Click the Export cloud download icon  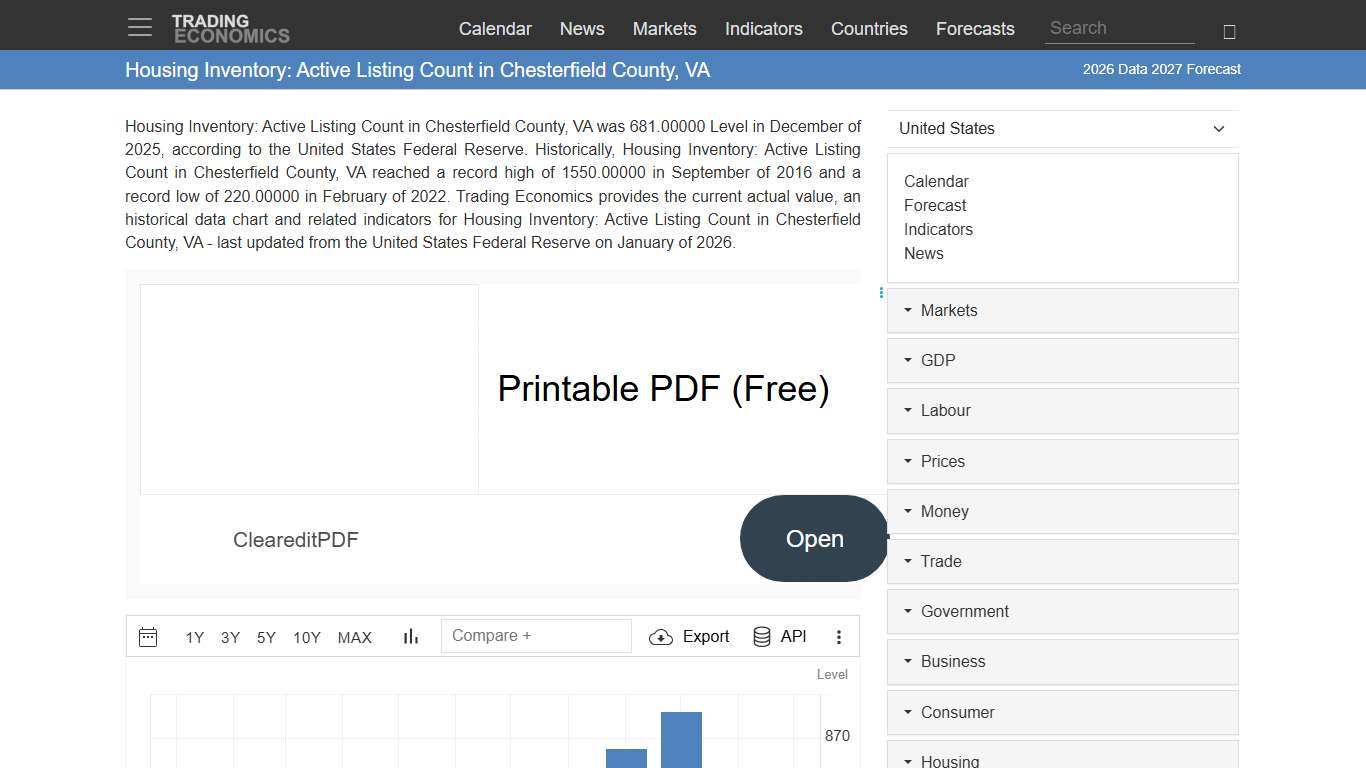coord(661,637)
